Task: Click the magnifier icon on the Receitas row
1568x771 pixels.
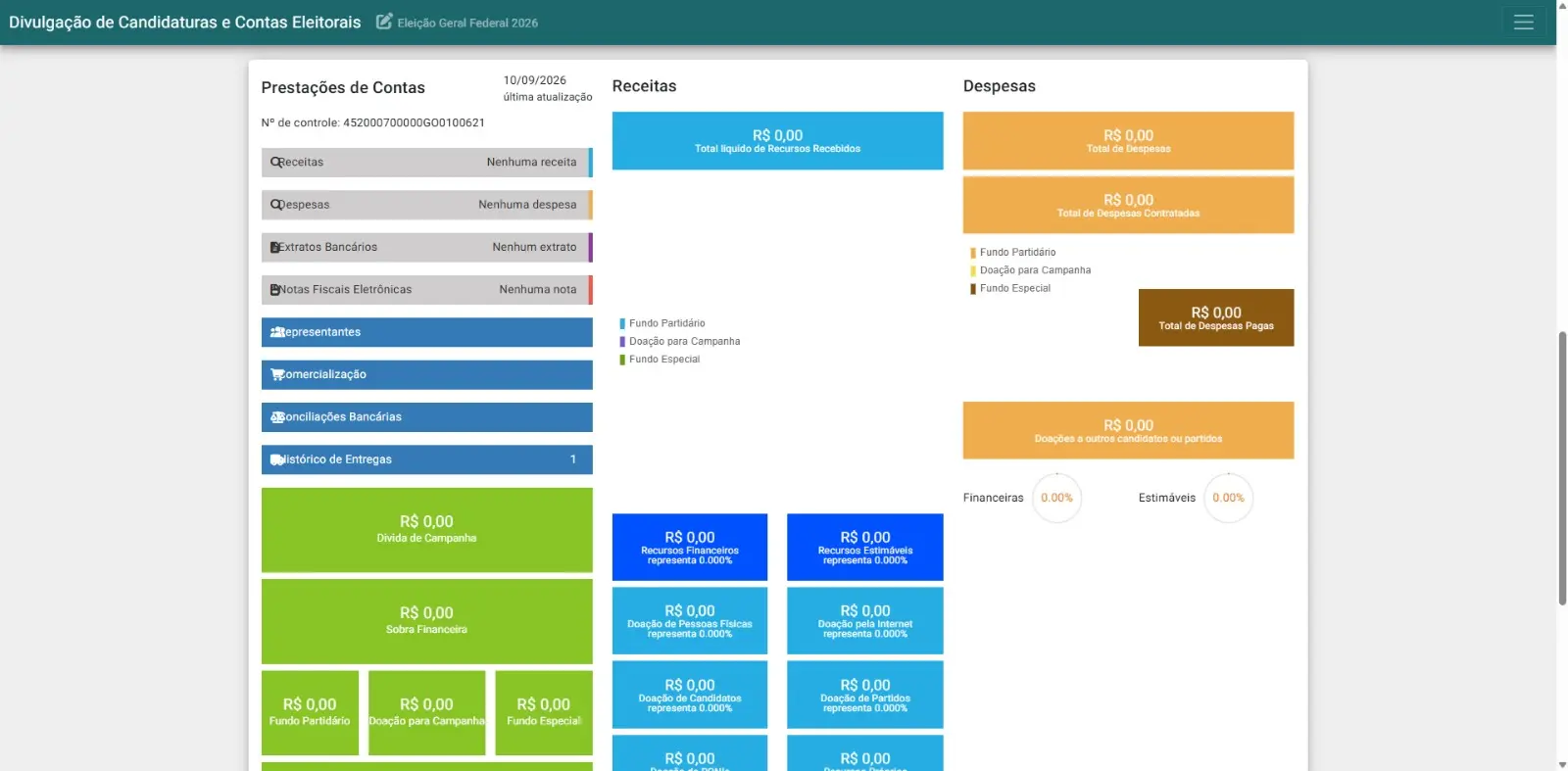Action: [276, 163]
